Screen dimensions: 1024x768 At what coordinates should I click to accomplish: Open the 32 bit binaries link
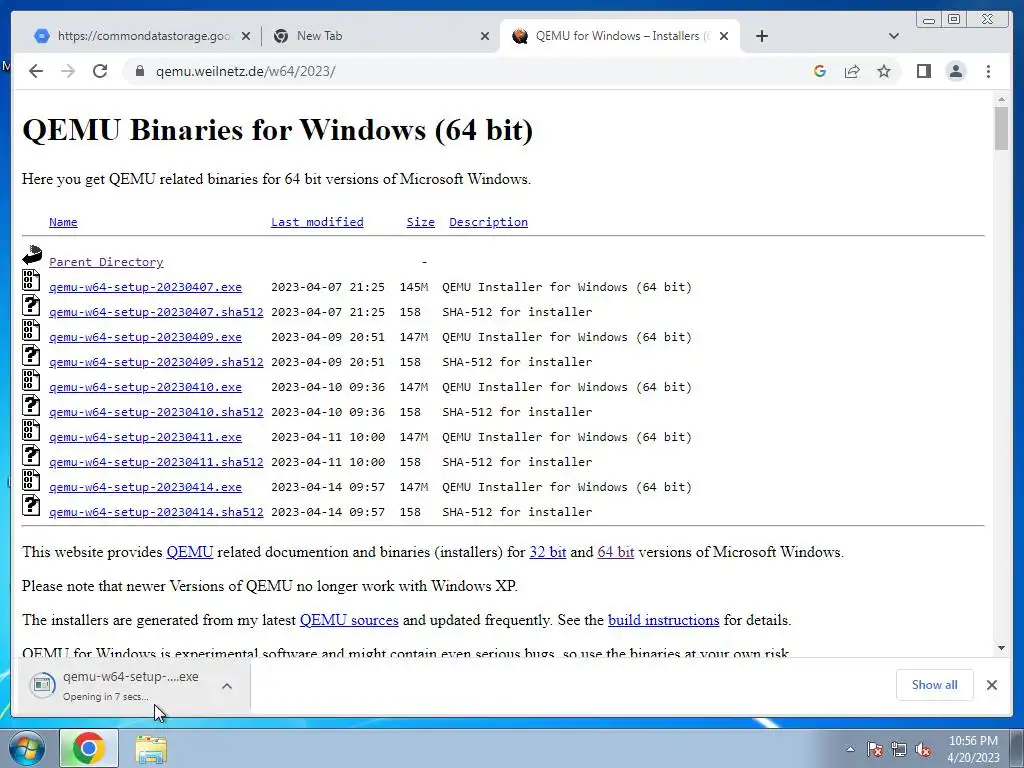coord(547,552)
